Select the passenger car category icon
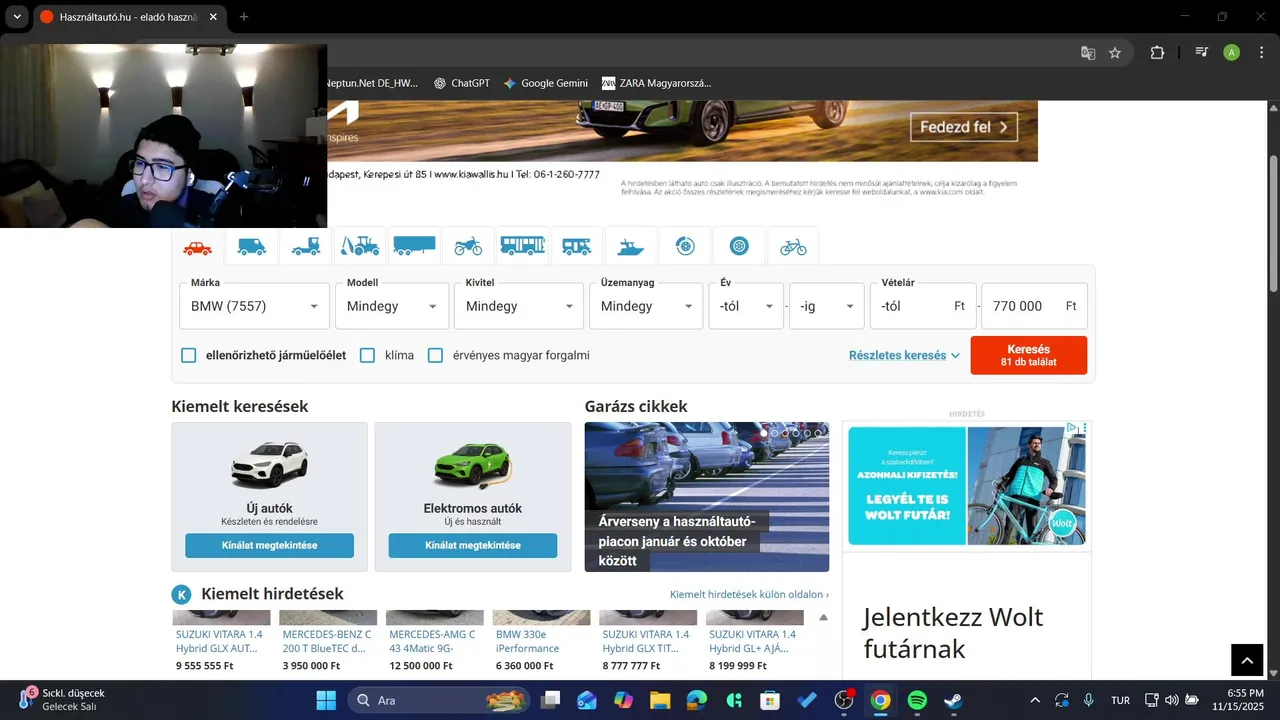The height and width of the screenshot is (720, 1280). coord(198,247)
